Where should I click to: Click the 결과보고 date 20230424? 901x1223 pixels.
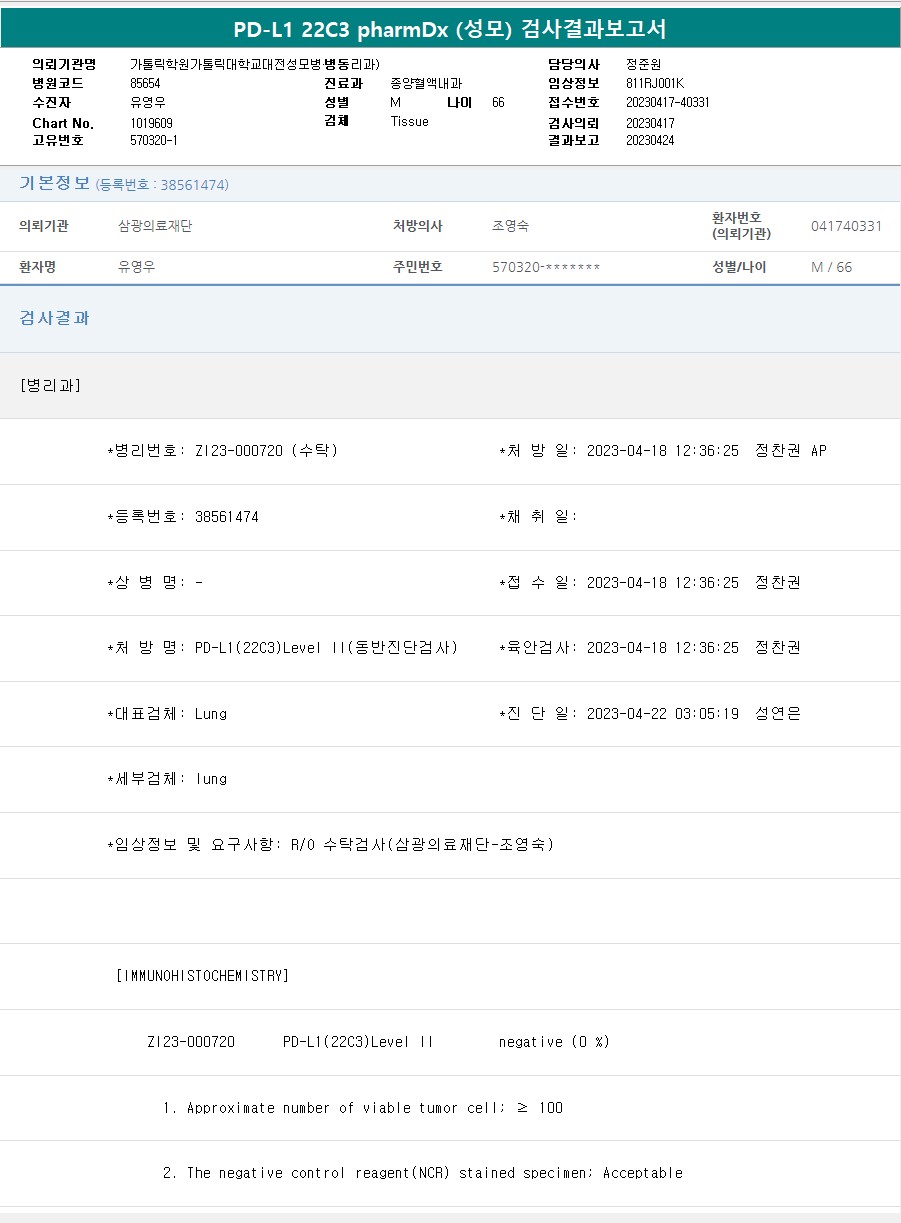pos(650,140)
